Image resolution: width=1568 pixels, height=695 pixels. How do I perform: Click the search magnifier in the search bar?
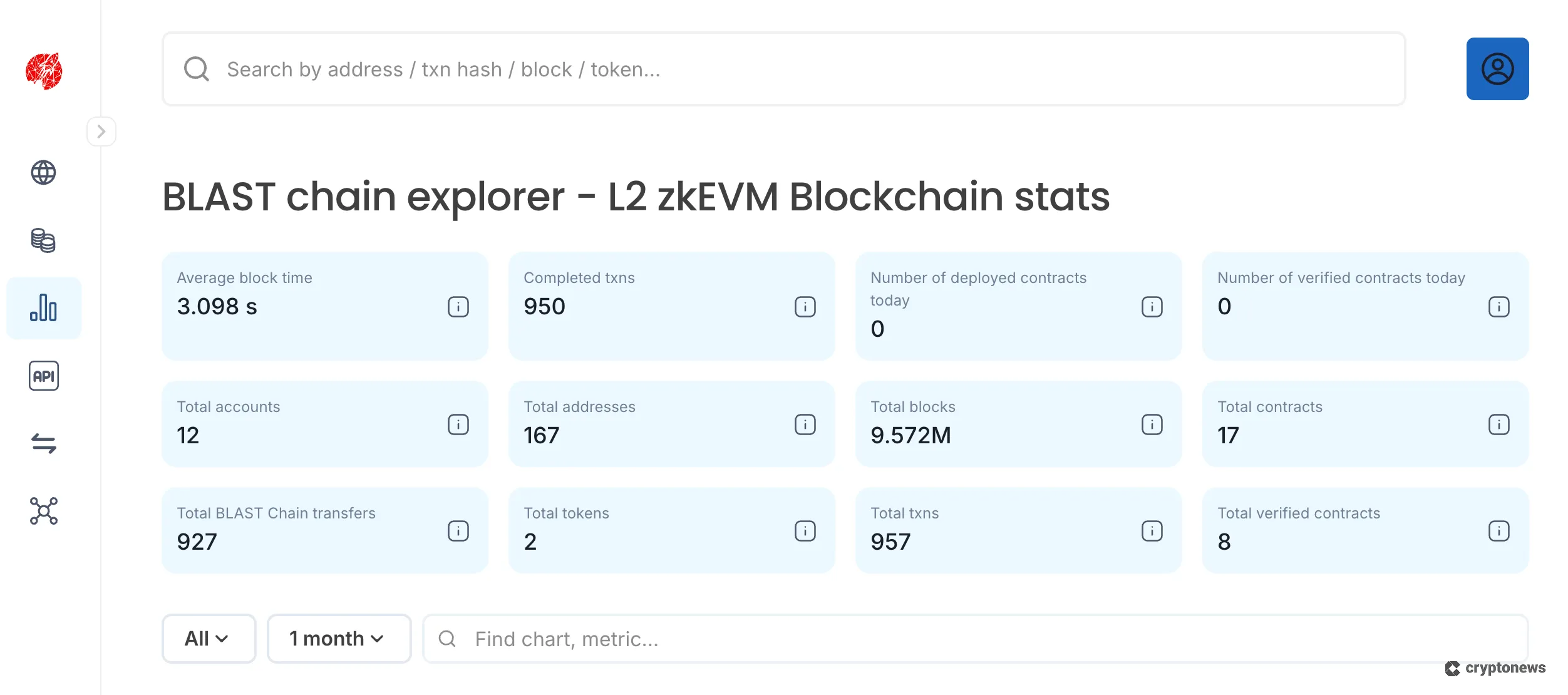(x=196, y=69)
